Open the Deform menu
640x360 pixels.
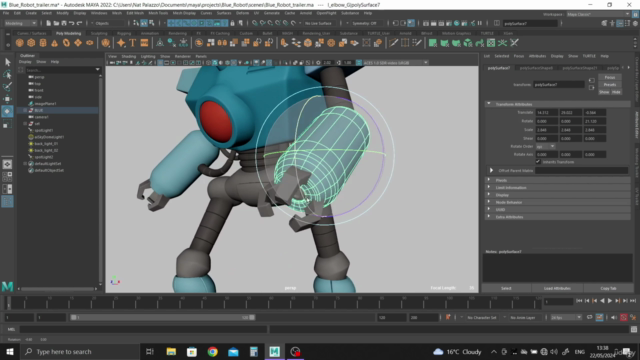tap(242, 13)
